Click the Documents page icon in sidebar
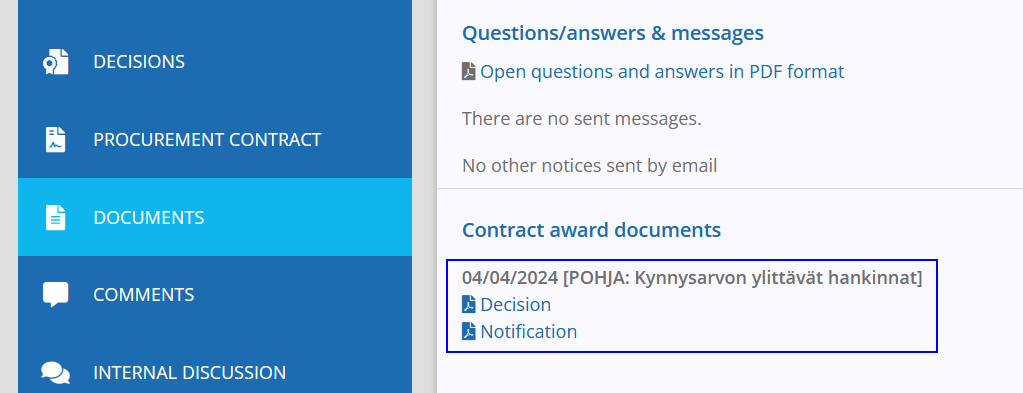The image size is (1023, 393). pyautogui.click(x=55, y=217)
